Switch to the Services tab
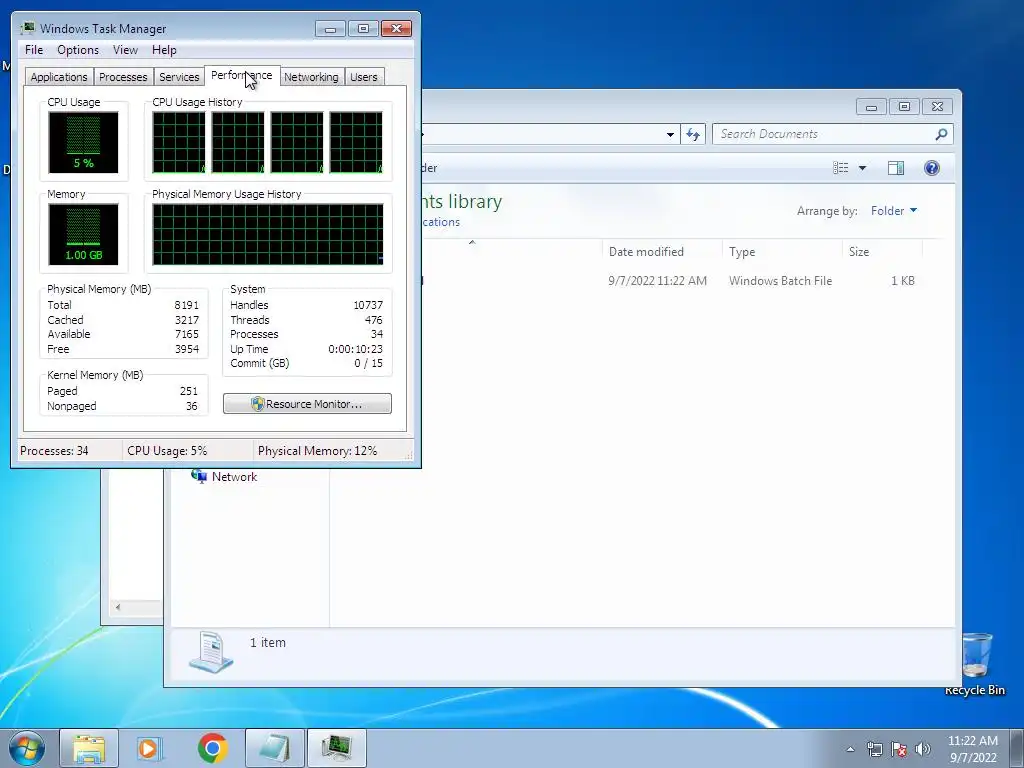This screenshot has width=1024, height=768. click(x=179, y=77)
